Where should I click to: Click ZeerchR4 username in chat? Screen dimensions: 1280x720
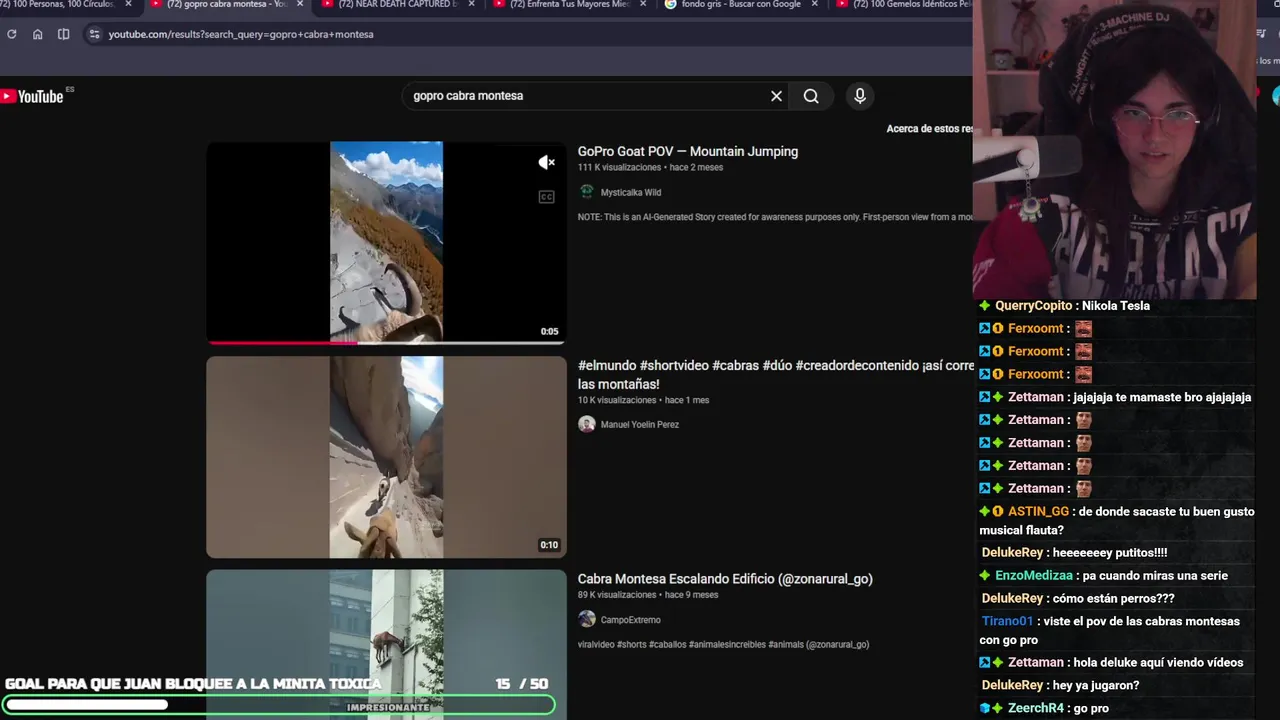pyautogui.click(x=1035, y=708)
